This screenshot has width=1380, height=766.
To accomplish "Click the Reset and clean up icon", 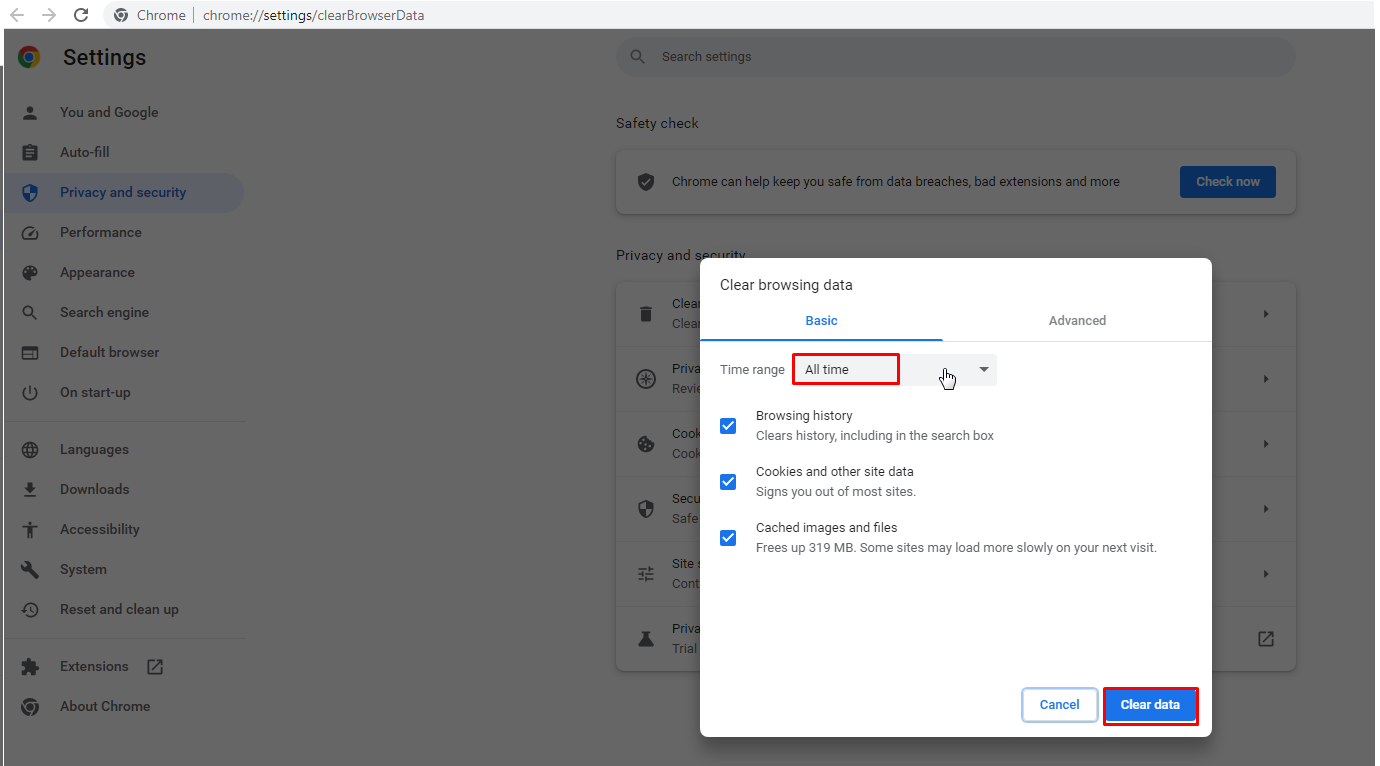I will 30,610.
